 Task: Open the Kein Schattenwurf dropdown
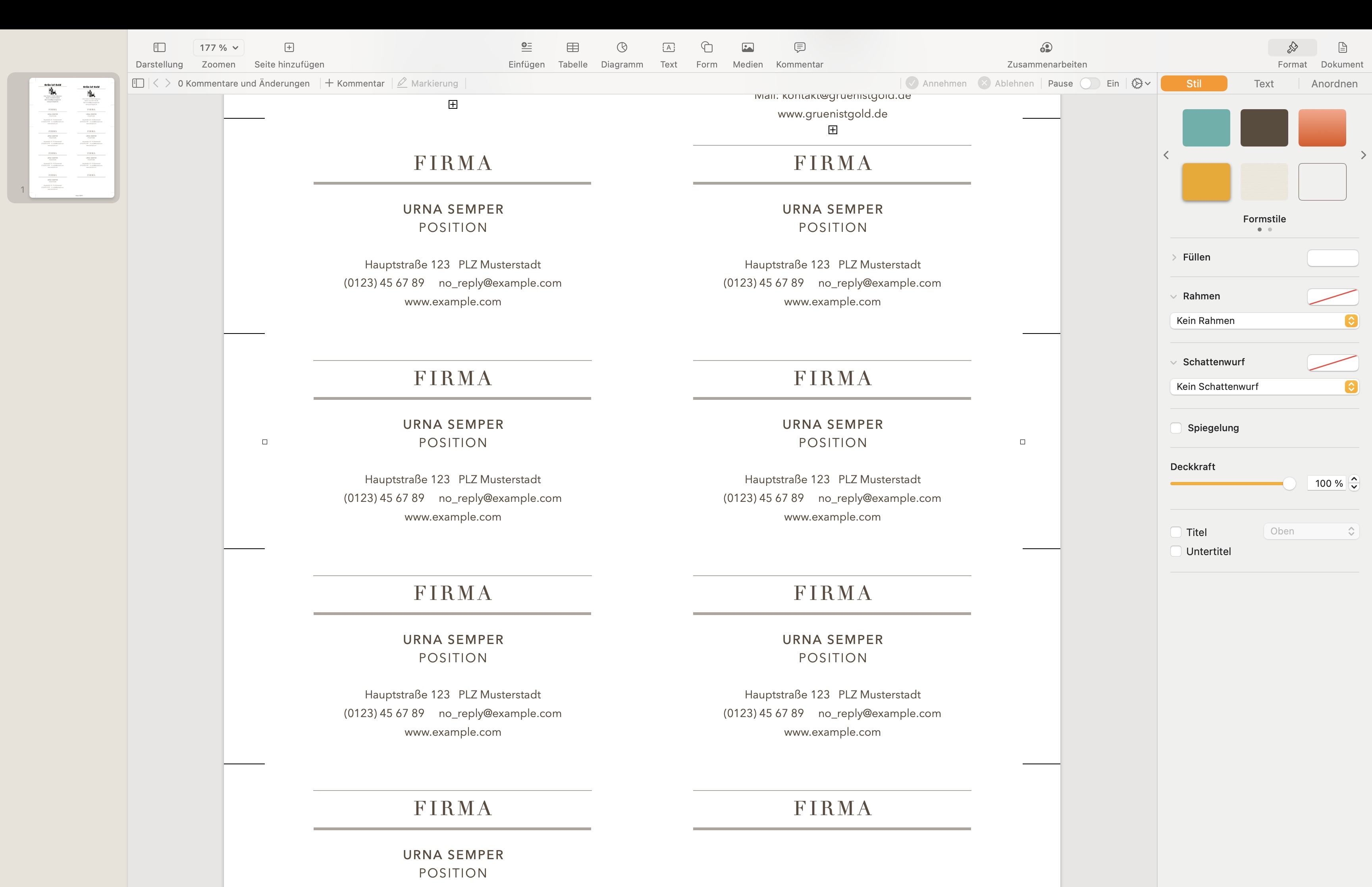[x=1264, y=386]
